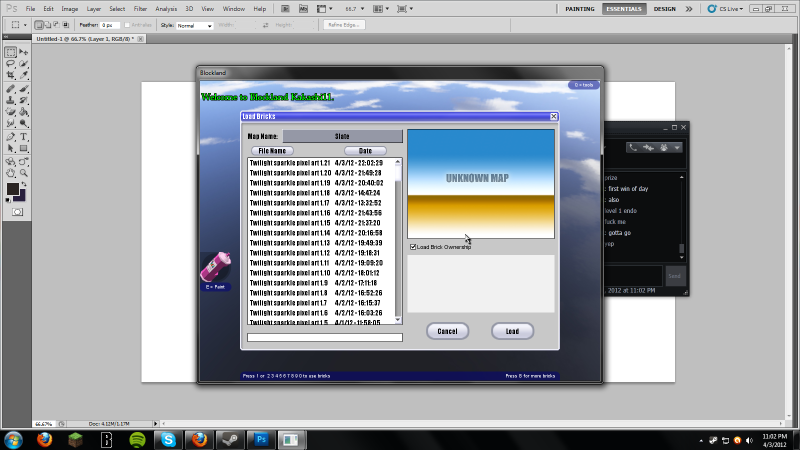The height and width of the screenshot is (450, 800).
Task: Switch to the Painting workspace
Action: (x=580, y=9)
